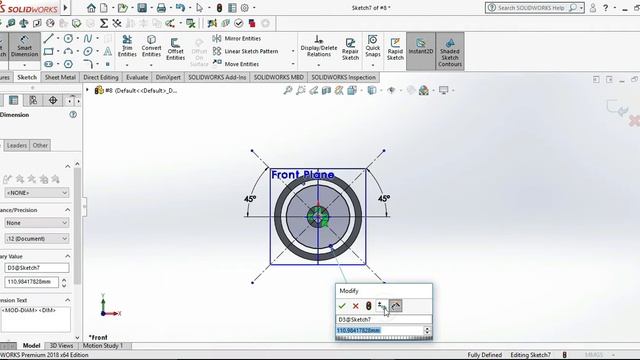This screenshot has height=360, width=640.
Task: Select the Smart Dimension tool
Action: click(24, 47)
